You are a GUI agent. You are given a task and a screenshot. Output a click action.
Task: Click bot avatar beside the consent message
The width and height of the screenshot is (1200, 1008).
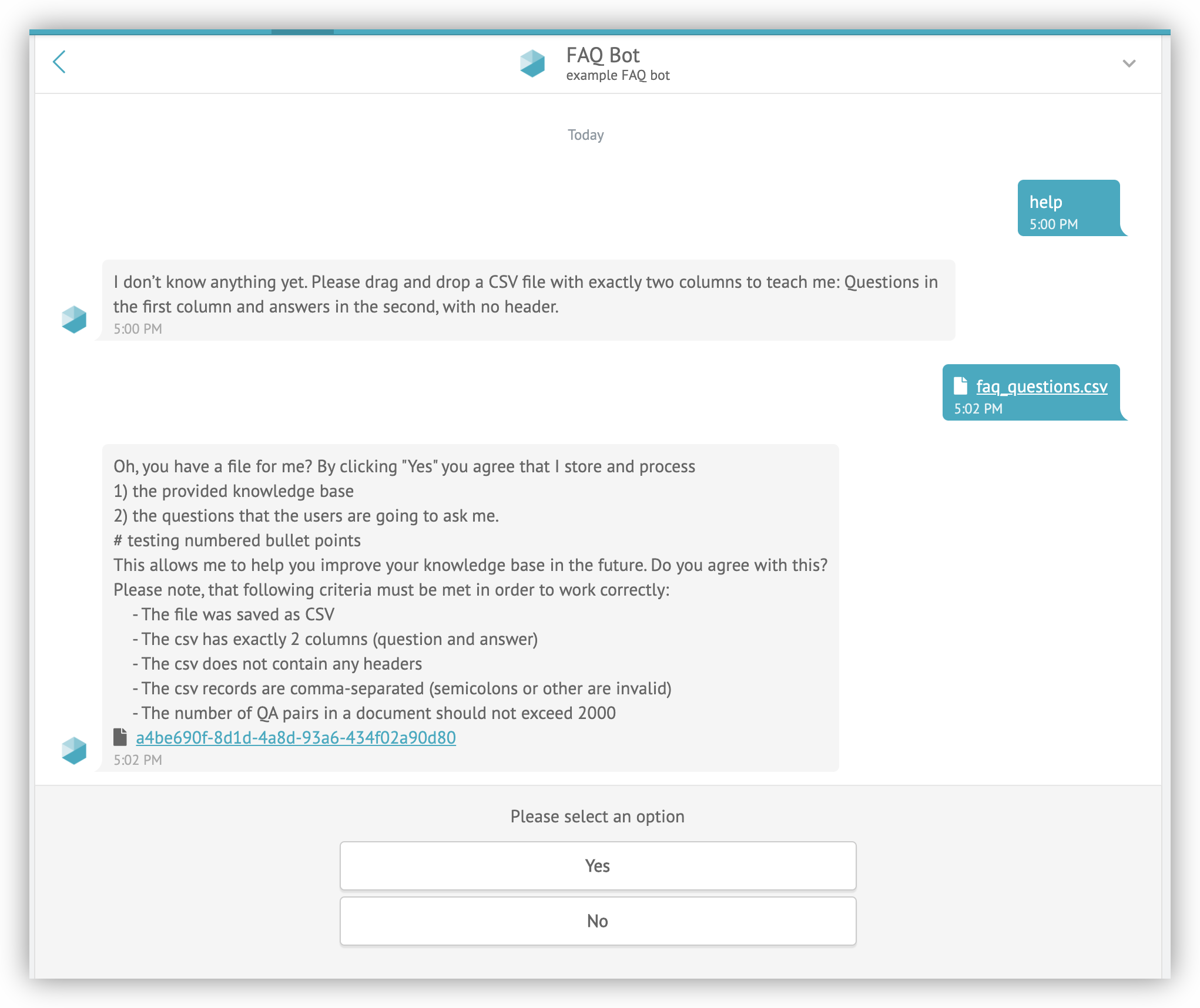74,751
